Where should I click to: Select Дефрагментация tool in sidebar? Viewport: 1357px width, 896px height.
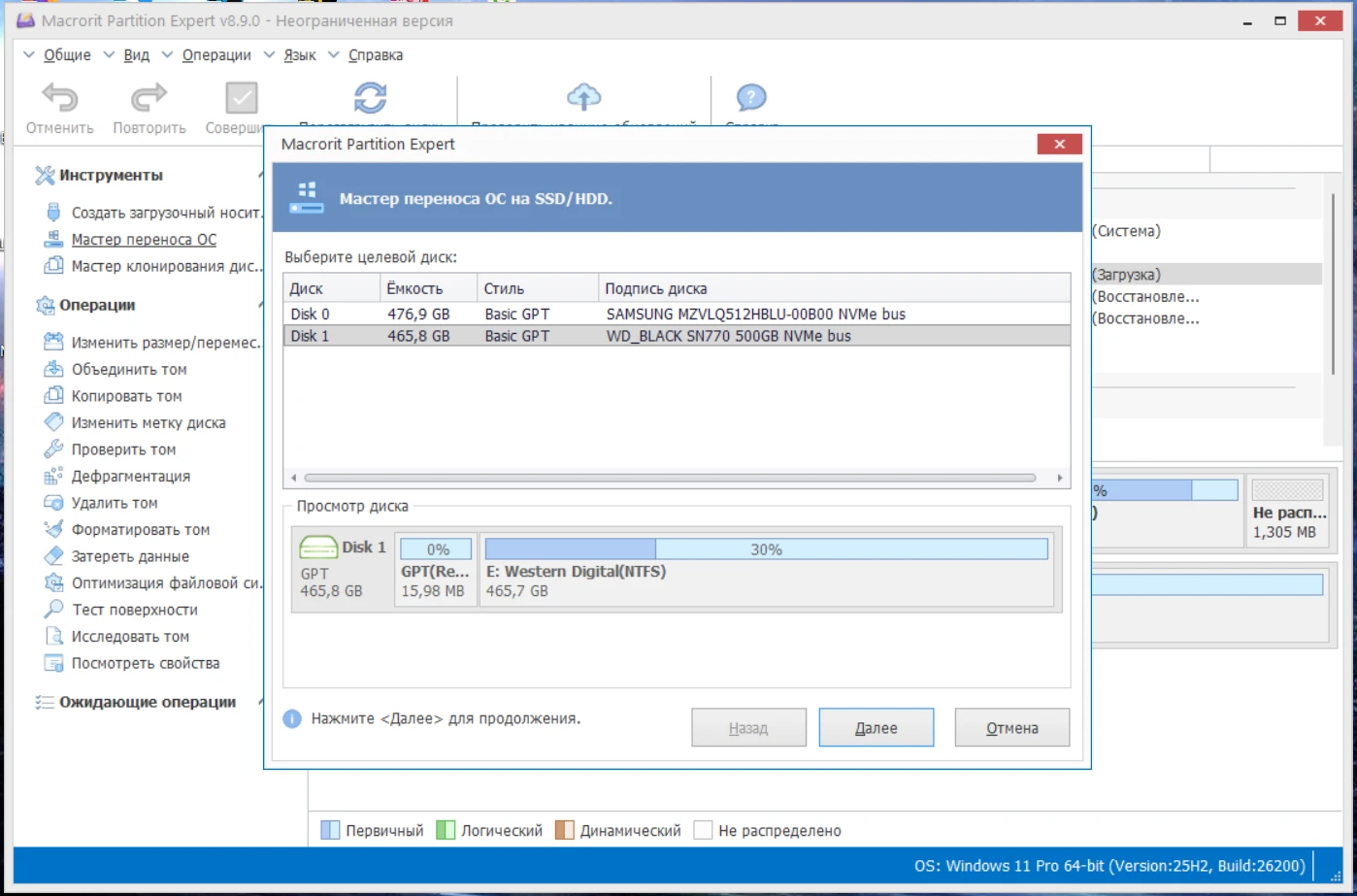[130, 477]
